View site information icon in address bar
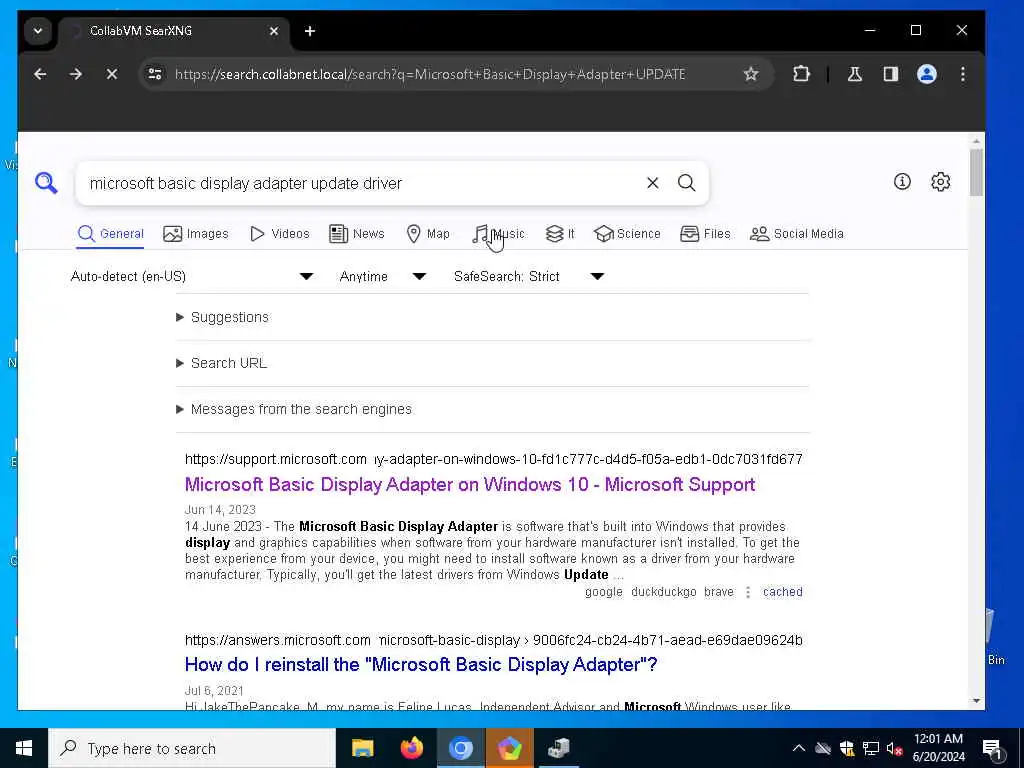The width and height of the screenshot is (1024, 768). tap(155, 74)
